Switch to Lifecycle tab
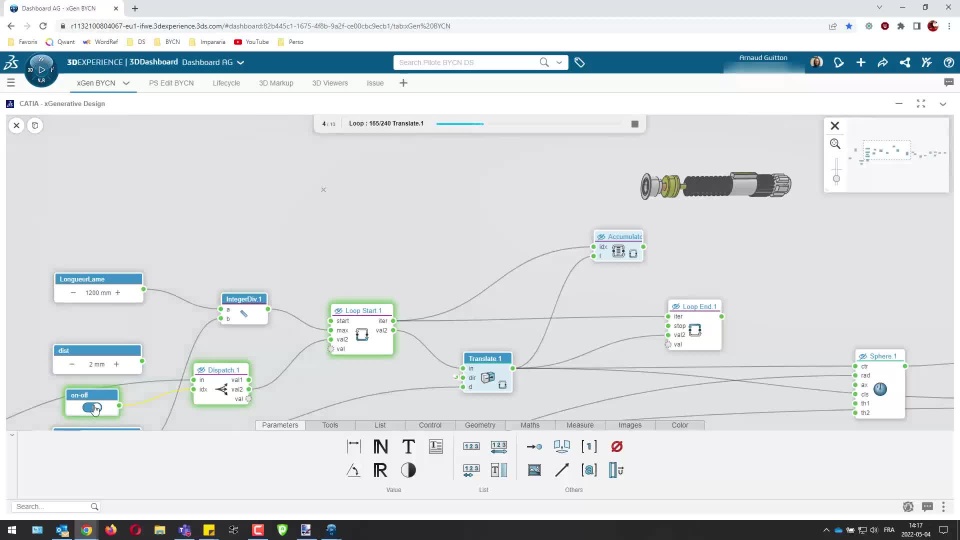 (226, 83)
